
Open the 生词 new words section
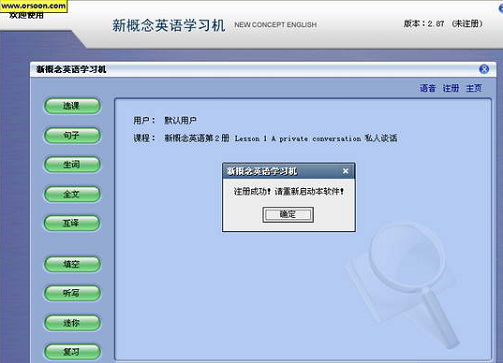[x=72, y=165]
